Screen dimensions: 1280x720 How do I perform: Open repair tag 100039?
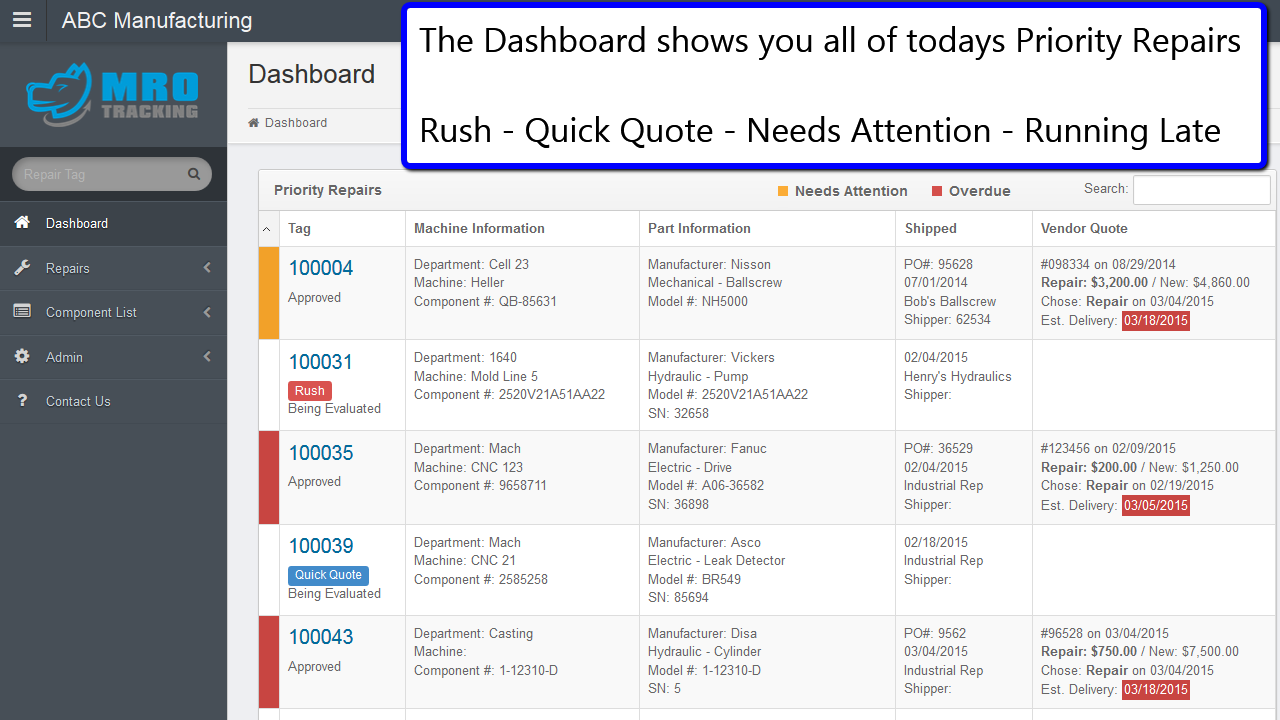click(x=321, y=546)
